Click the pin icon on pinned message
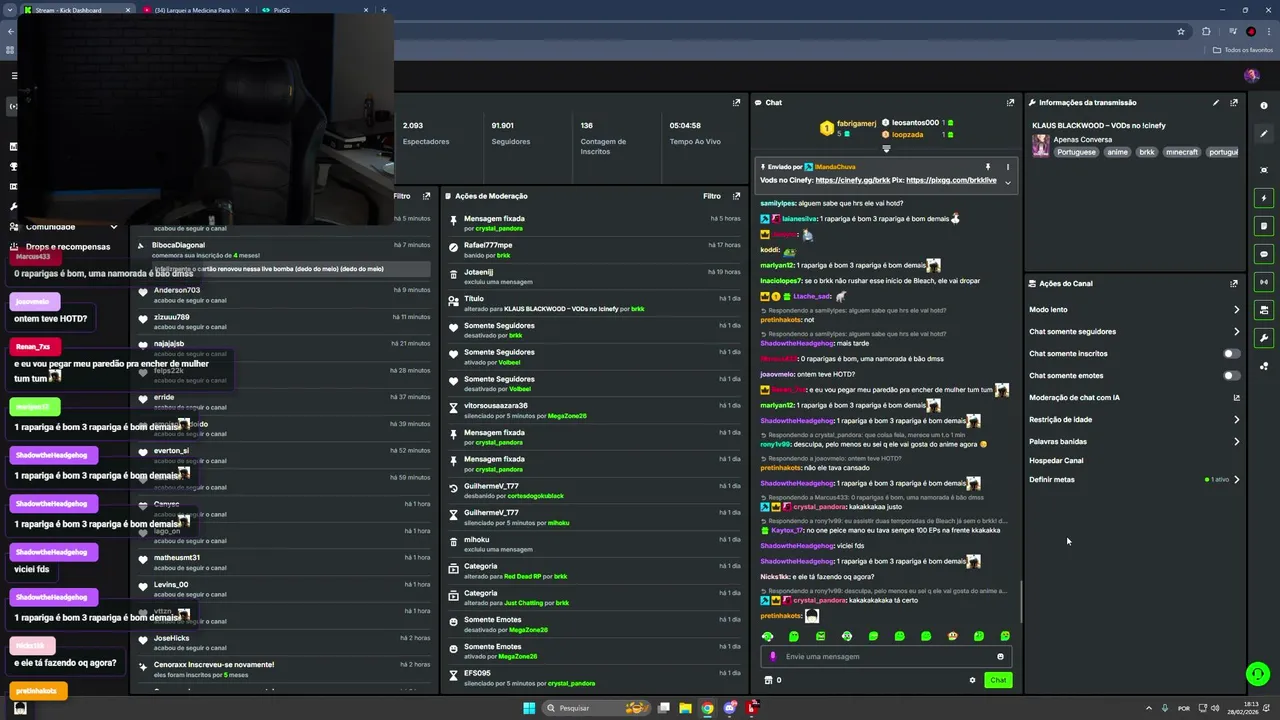This screenshot has width=1280, height=720. point(987,167)
